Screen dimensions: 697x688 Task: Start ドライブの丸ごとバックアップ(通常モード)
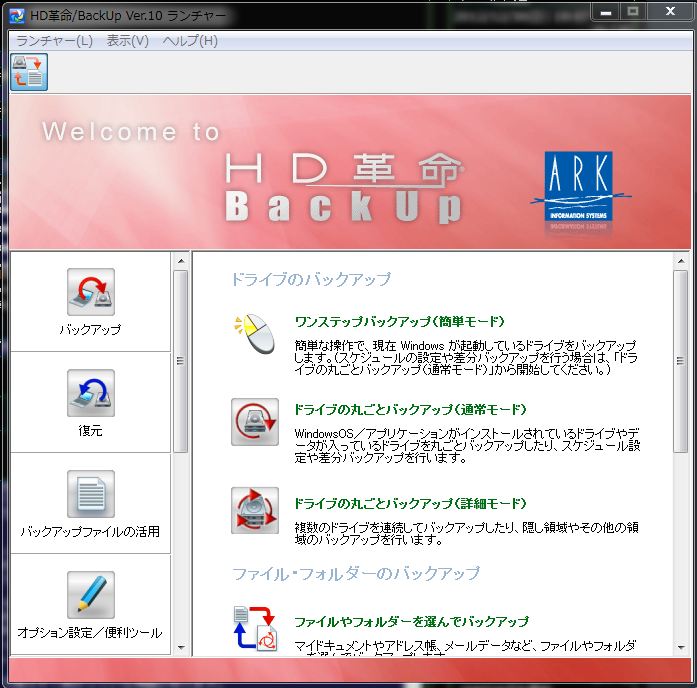(x=410, y=409)
